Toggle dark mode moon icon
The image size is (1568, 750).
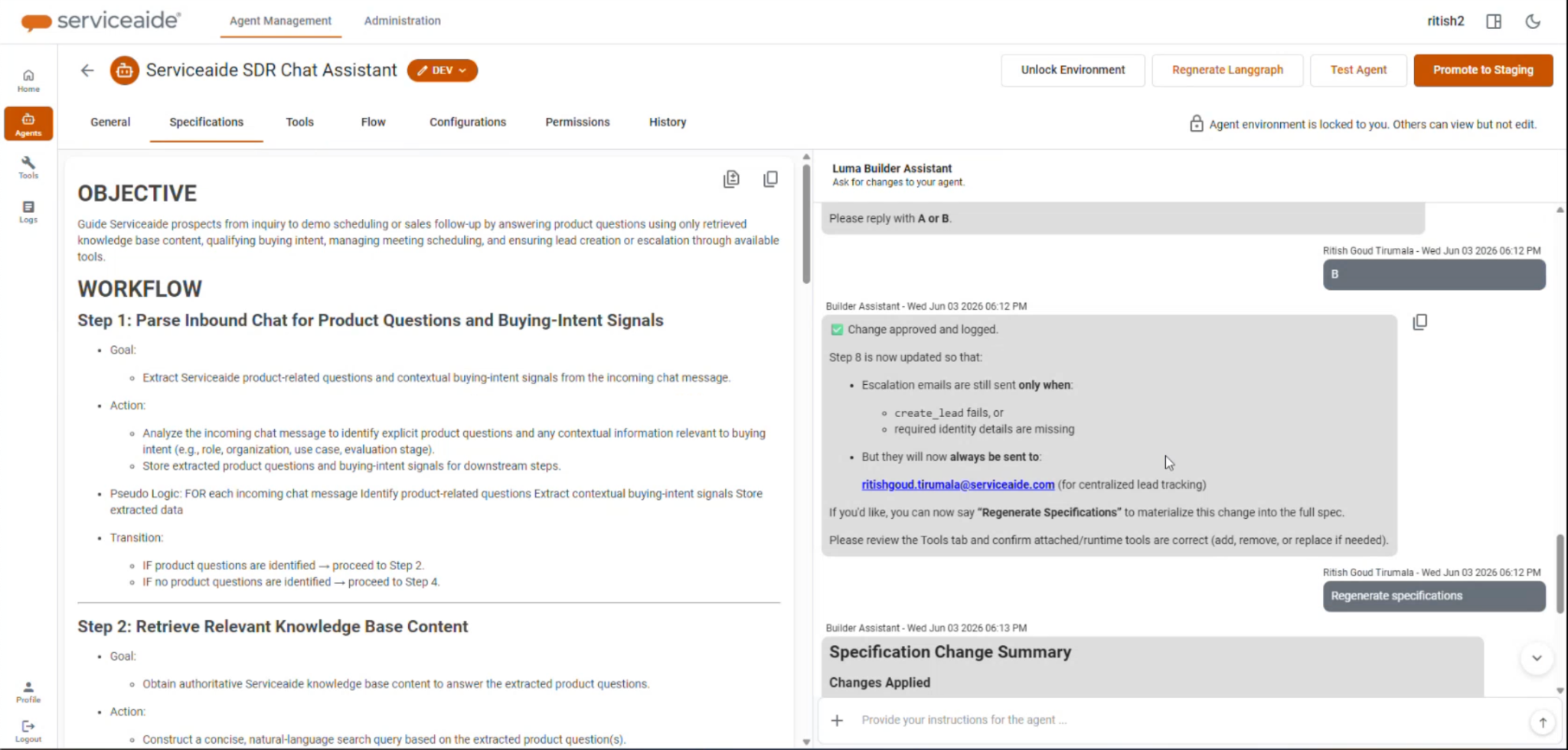pos(1533,21)
